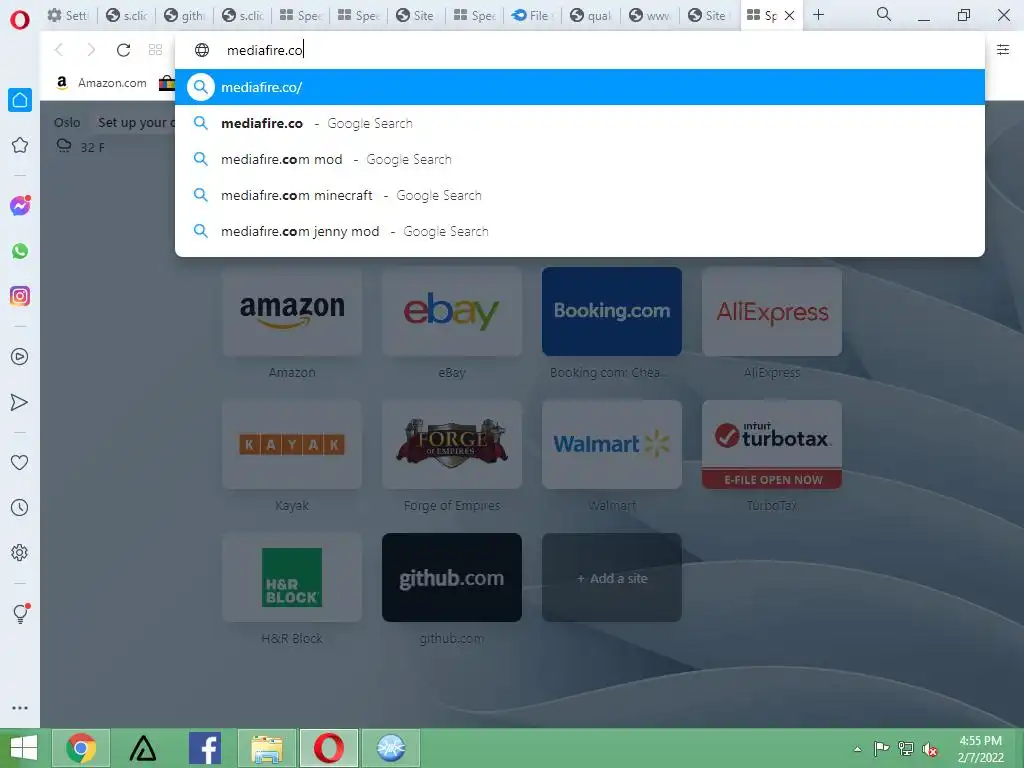
Task: Open the lightbulb tips icon in the sidebar
Action: 20,613
